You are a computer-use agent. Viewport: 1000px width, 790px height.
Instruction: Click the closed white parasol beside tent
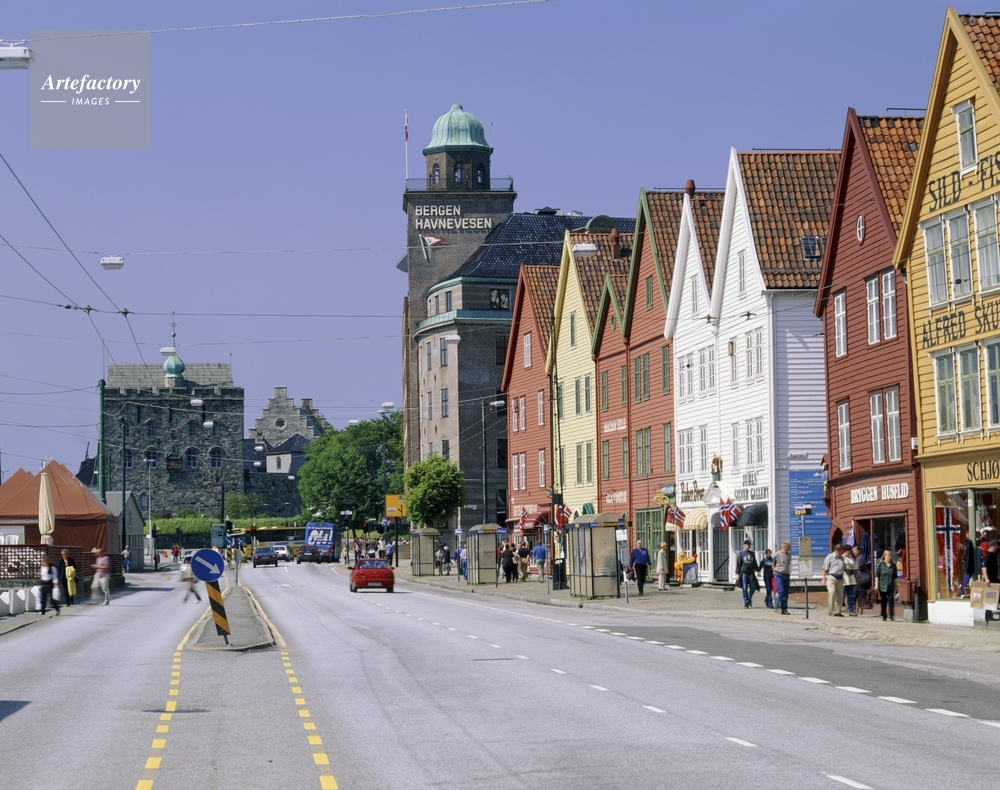click(x=46, y=509)
